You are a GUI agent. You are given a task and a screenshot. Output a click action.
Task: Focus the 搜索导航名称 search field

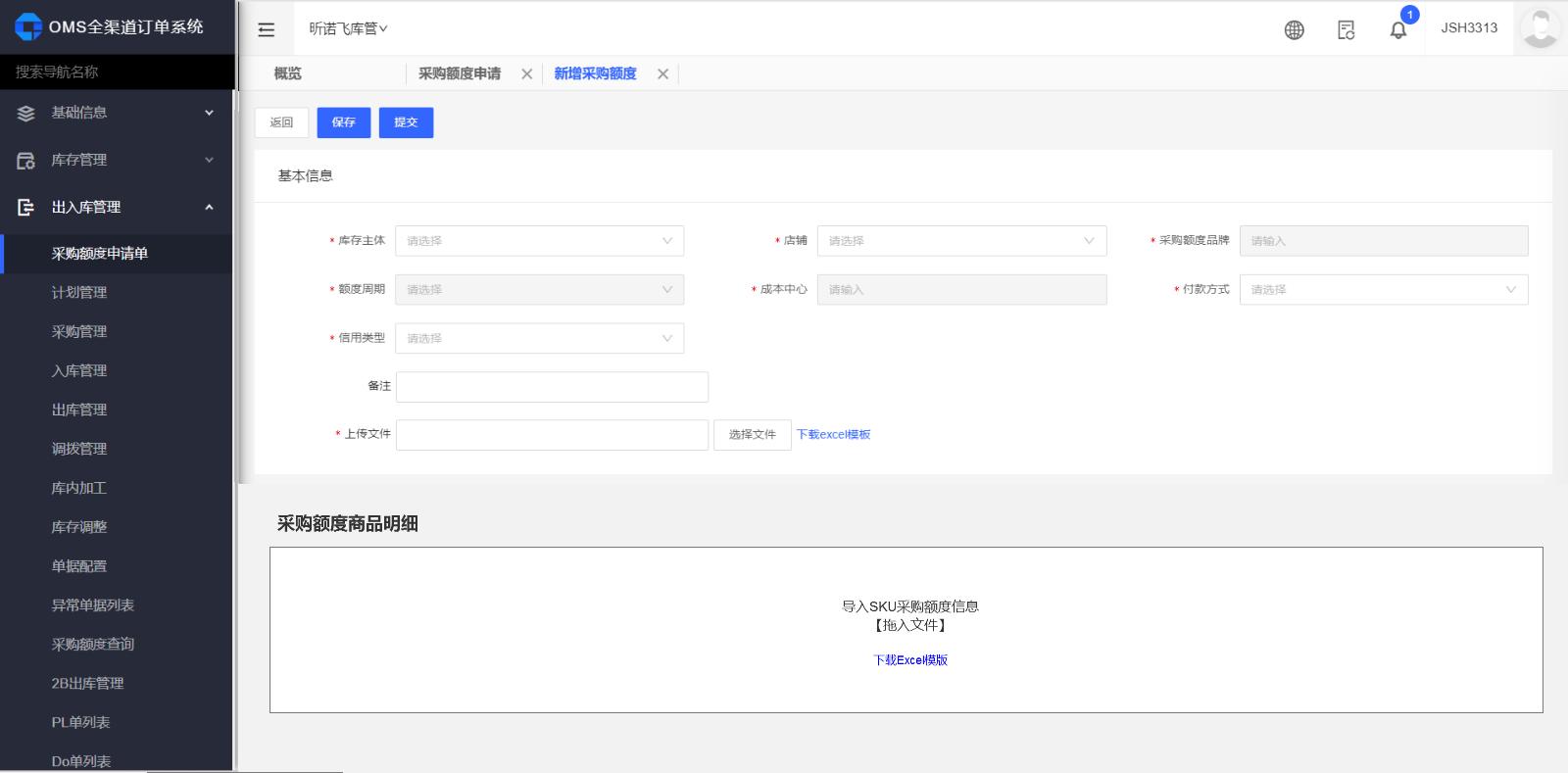[118, 72]
